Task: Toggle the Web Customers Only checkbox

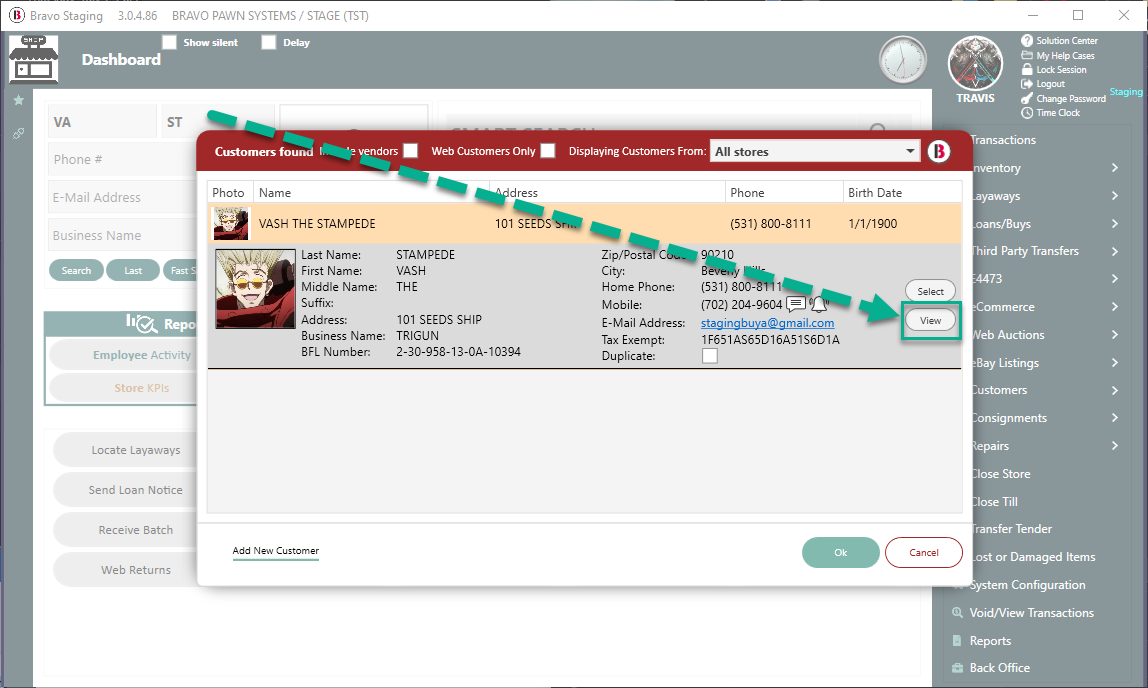Action: [x=547, y=151]
